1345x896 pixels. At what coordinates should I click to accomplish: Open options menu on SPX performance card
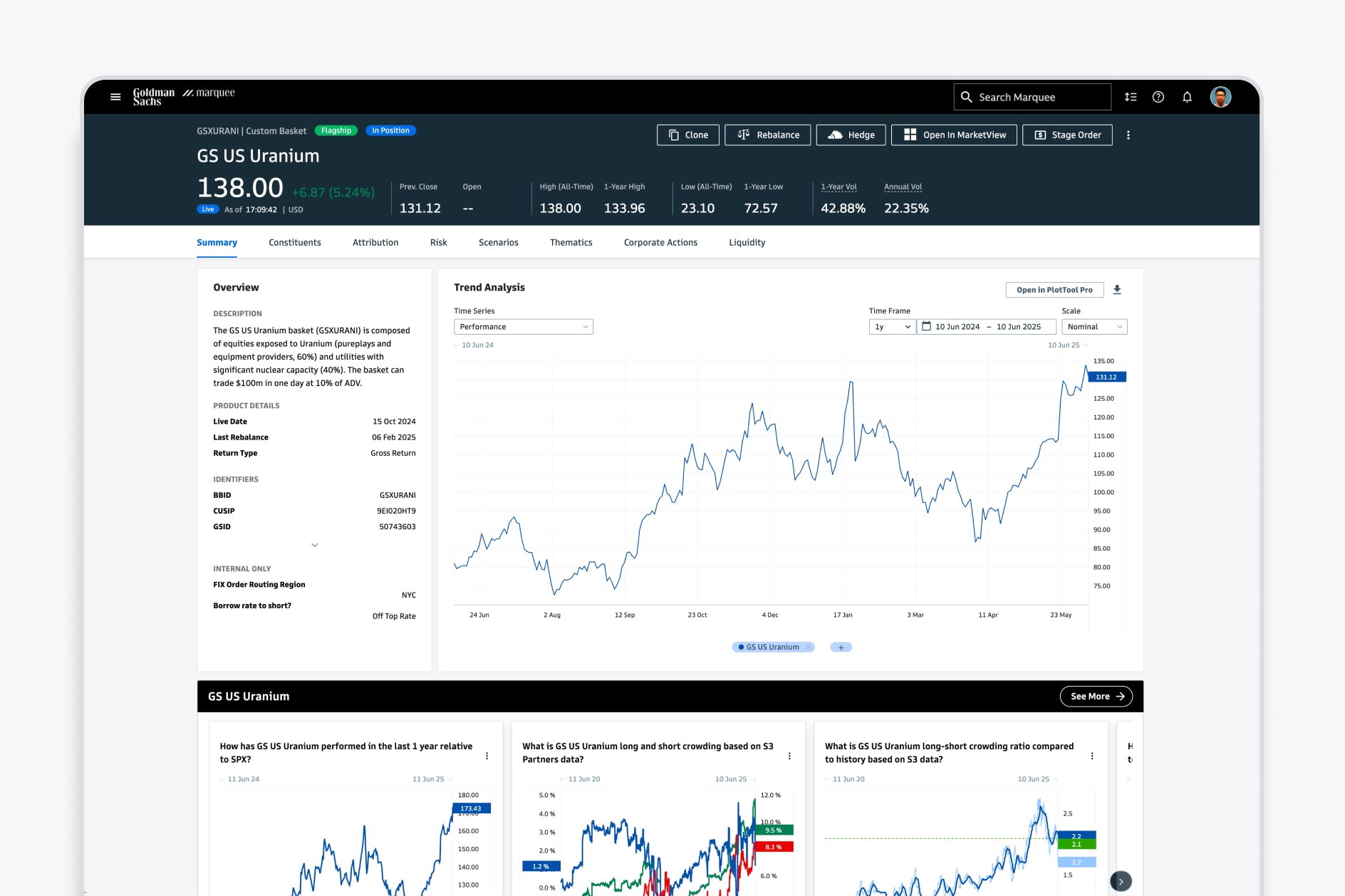click(487, 756)
